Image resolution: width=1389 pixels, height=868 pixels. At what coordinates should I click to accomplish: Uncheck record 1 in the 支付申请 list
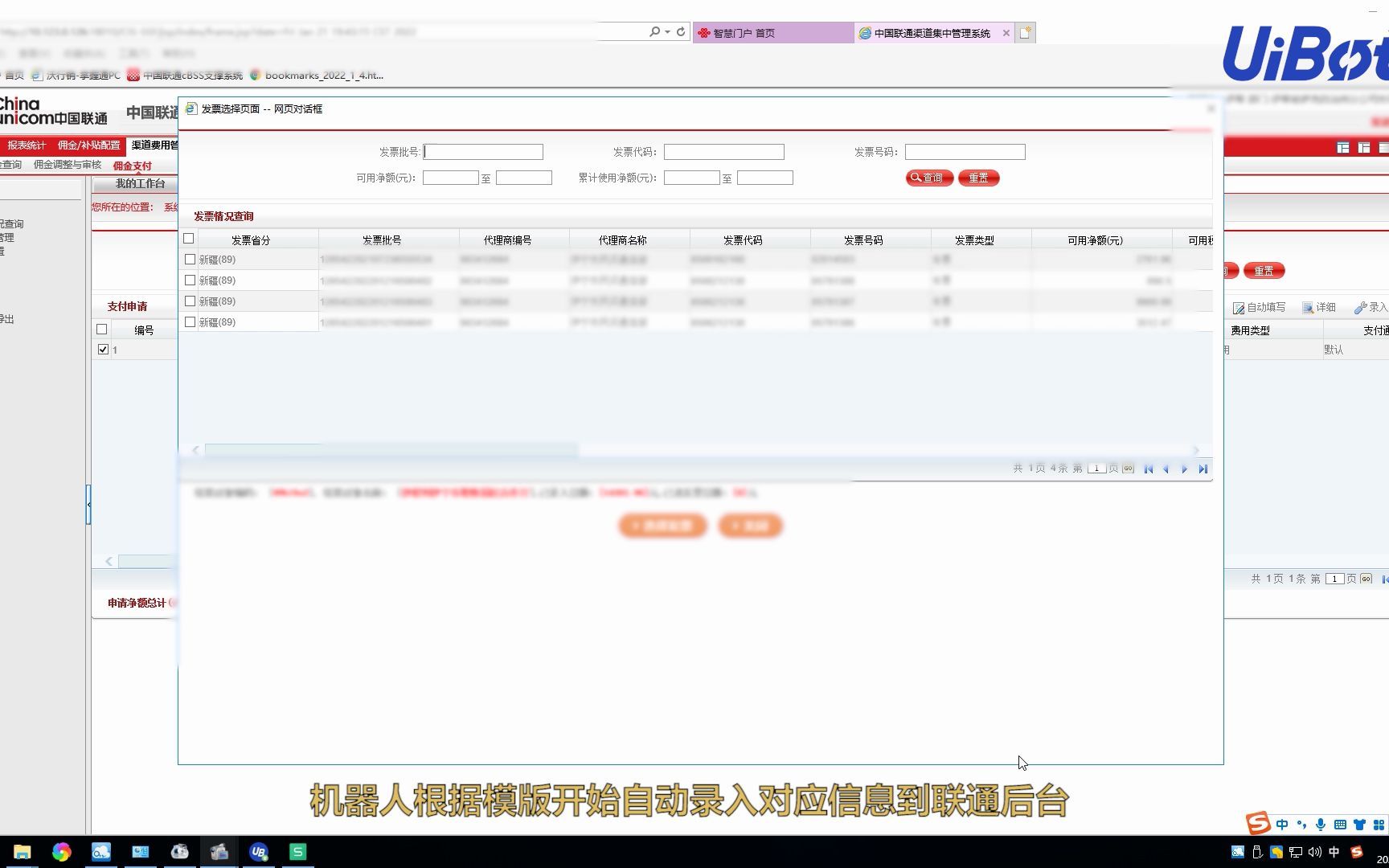[103, 349]
